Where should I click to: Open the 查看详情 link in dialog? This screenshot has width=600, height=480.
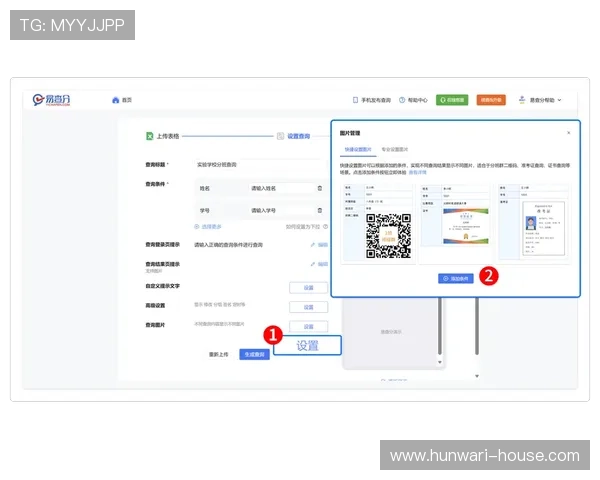click(417, 173)
